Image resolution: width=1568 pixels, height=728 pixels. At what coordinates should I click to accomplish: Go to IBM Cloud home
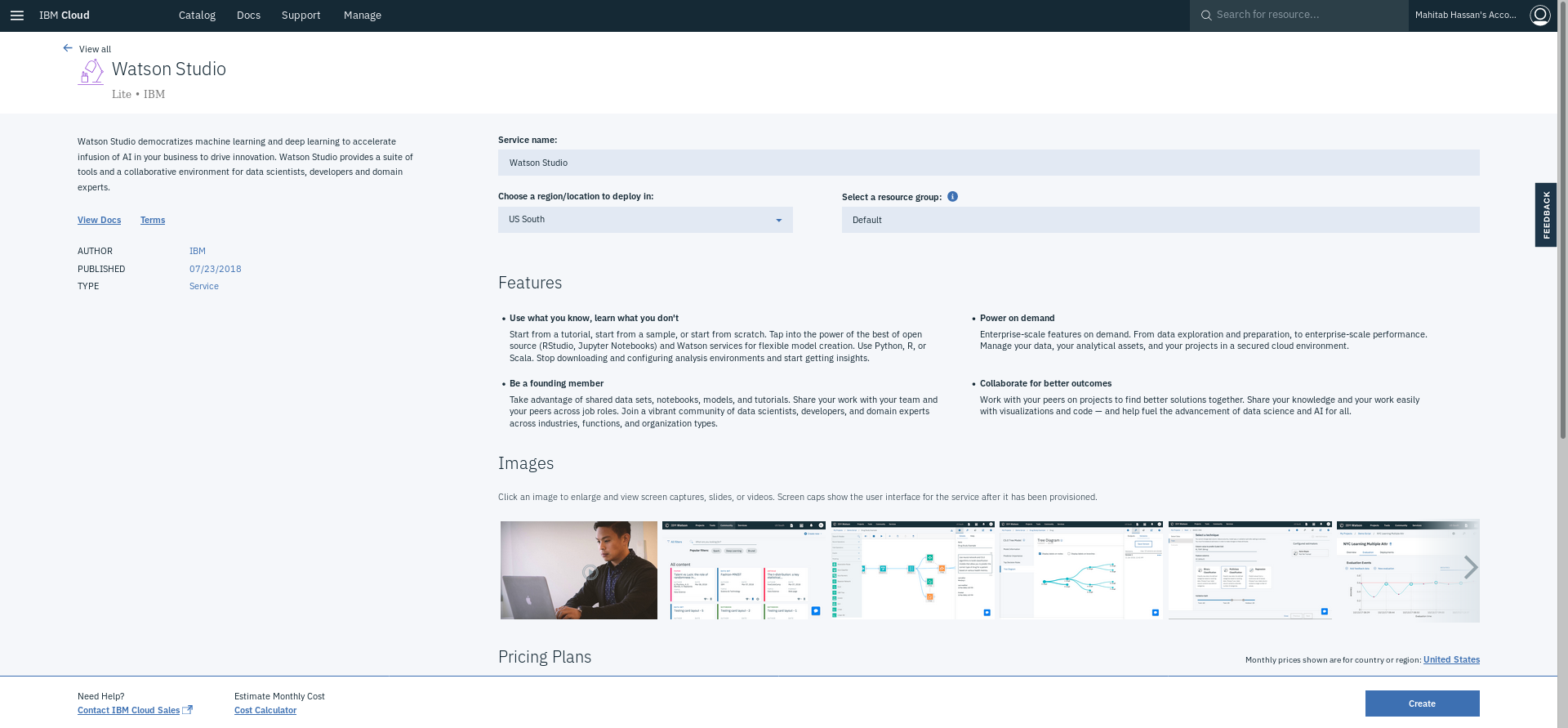click(x=65, y=16)
